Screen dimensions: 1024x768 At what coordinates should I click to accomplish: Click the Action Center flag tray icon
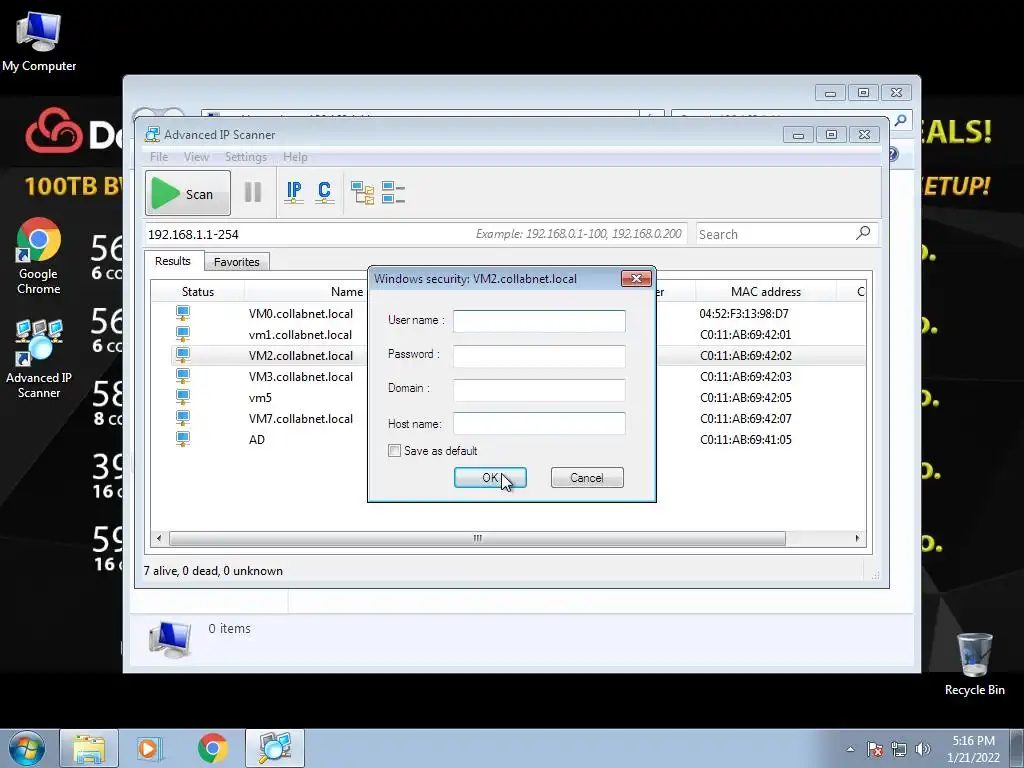point(875,749)
